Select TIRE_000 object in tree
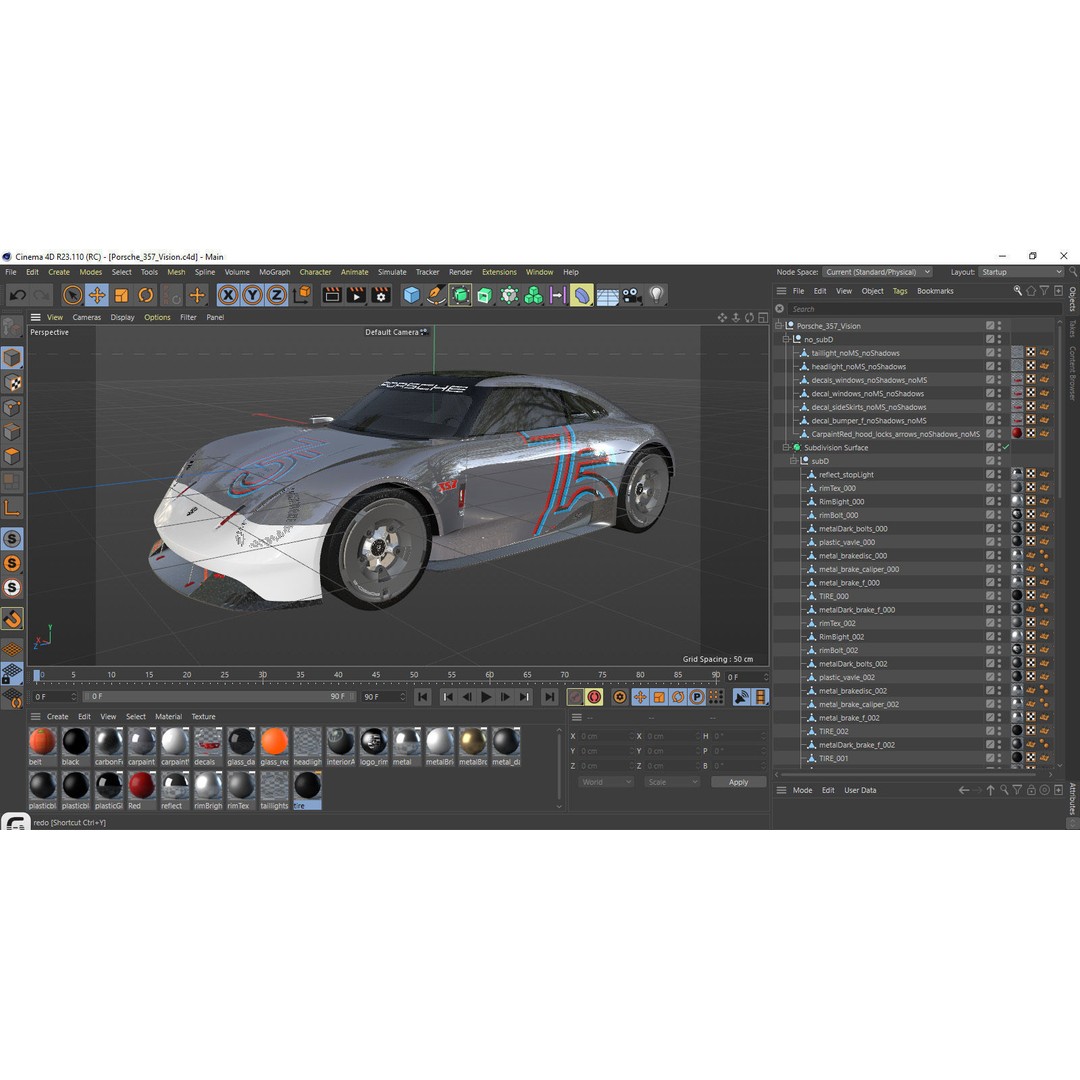 (833, 596)
